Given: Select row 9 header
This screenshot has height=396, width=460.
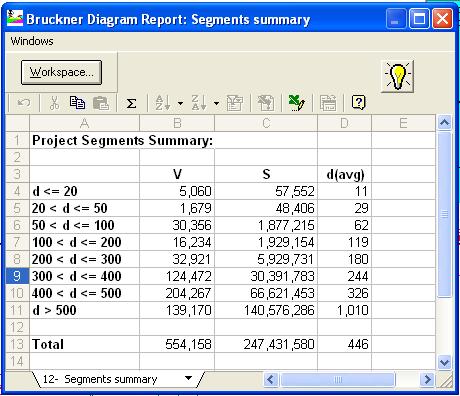Looking at the screenshot, I should [x=17, y=276].
